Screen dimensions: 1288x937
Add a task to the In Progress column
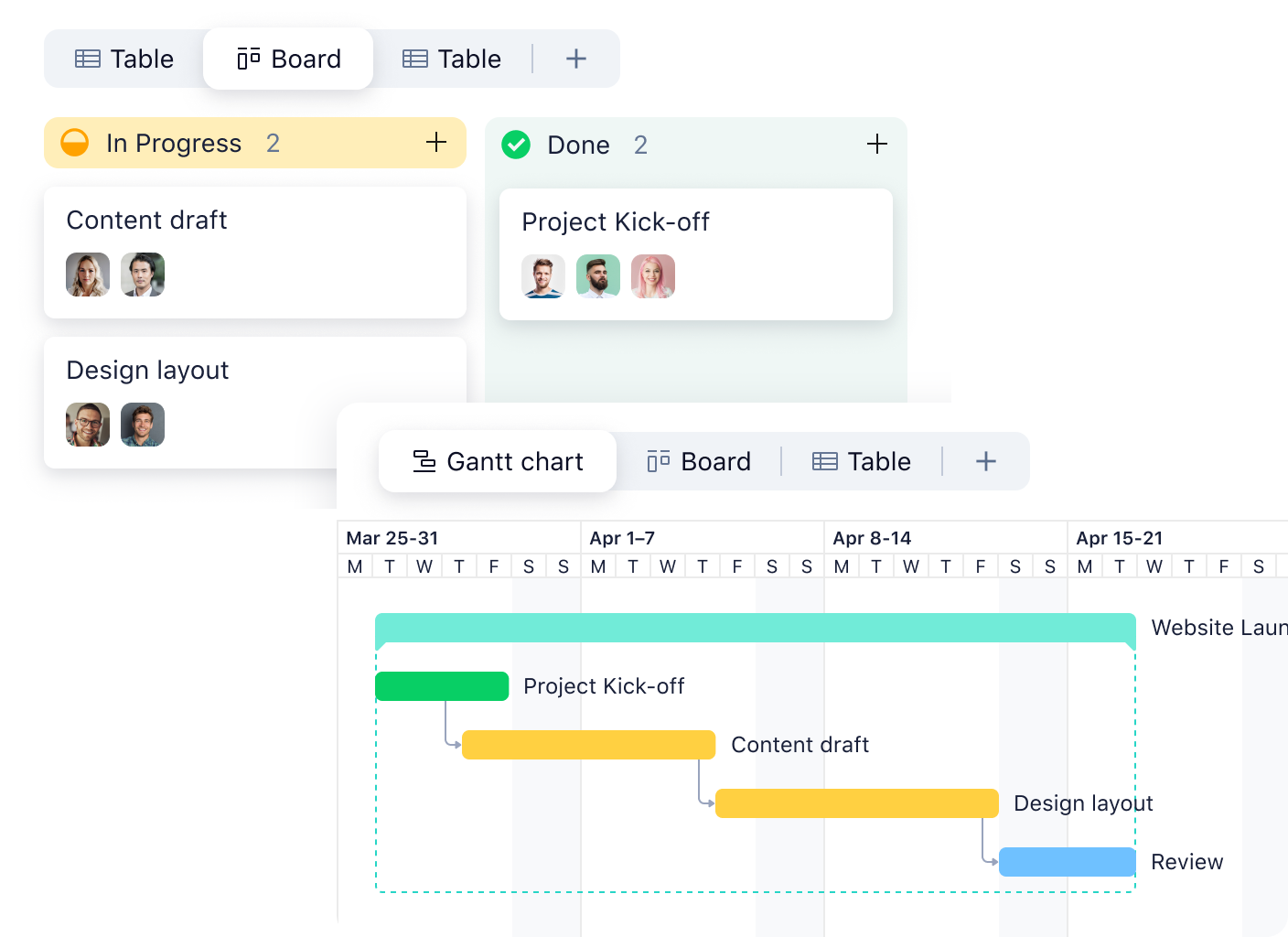click(x=436, y=143)
